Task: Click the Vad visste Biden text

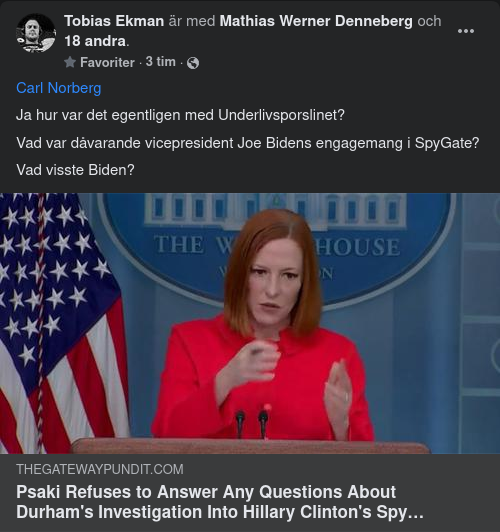Action: (75, 170)
